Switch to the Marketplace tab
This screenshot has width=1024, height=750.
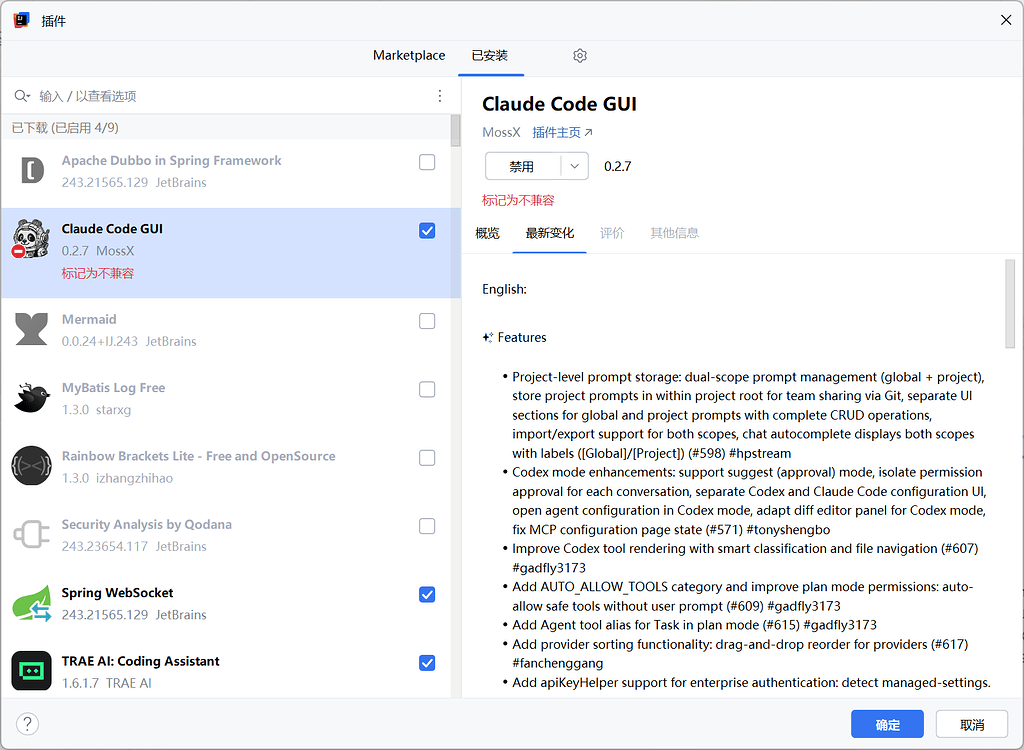tap(409, 56)
